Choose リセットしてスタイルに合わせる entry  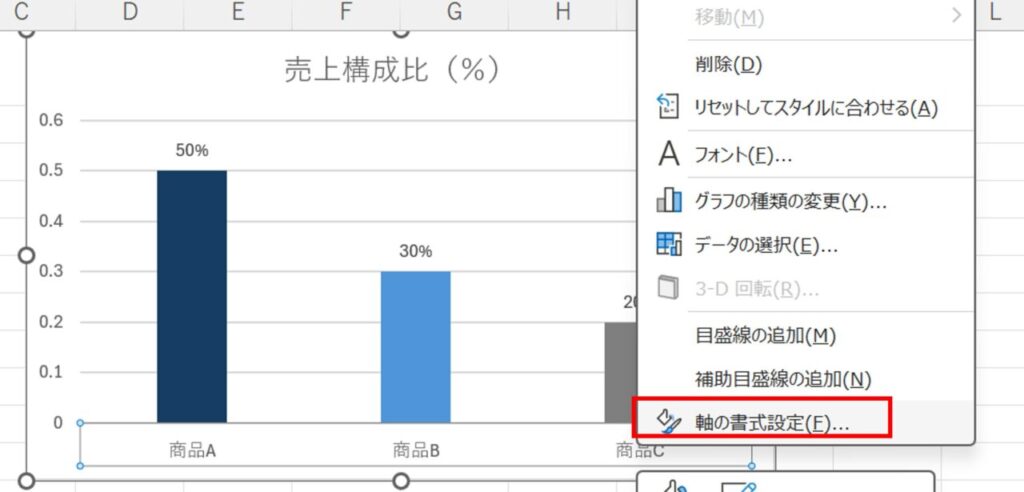point(805,107)
